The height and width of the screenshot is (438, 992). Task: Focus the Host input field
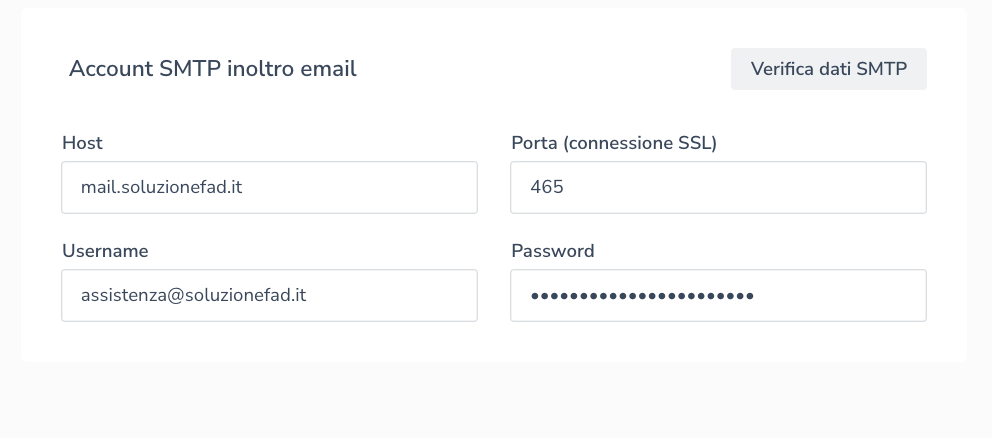click(269, 187)
